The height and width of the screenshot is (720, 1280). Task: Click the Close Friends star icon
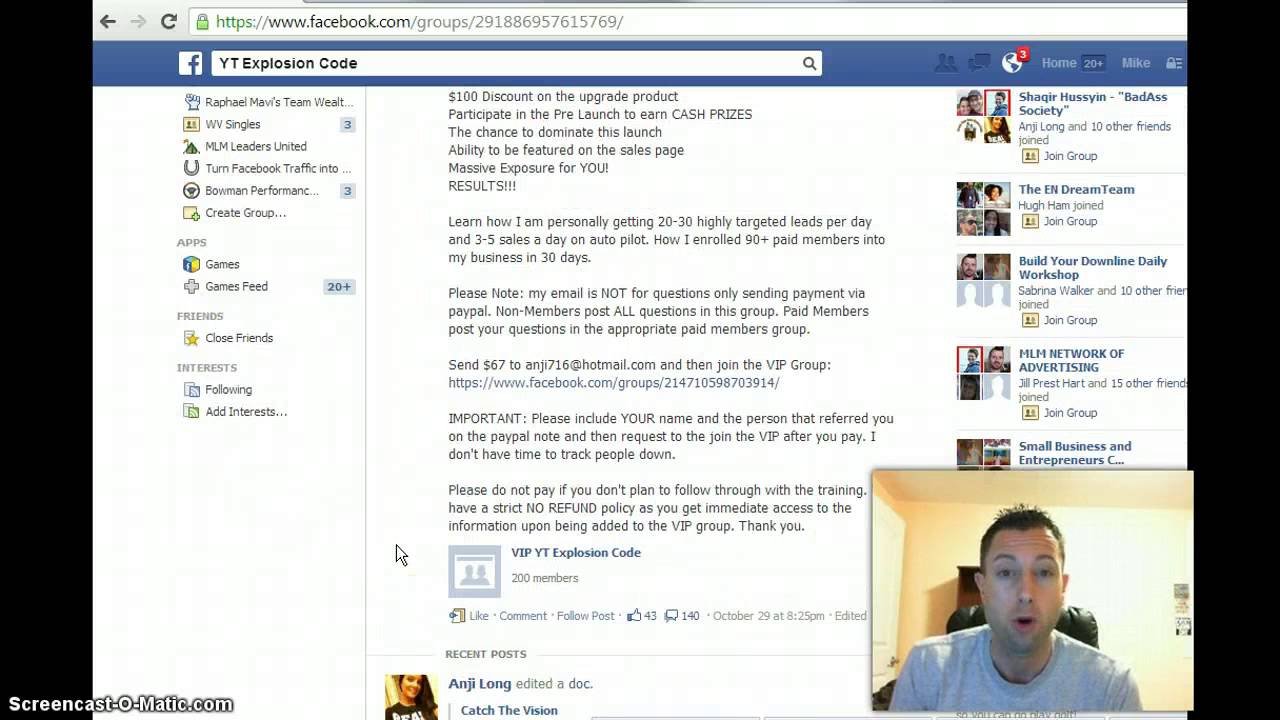(x=191, y=338)
